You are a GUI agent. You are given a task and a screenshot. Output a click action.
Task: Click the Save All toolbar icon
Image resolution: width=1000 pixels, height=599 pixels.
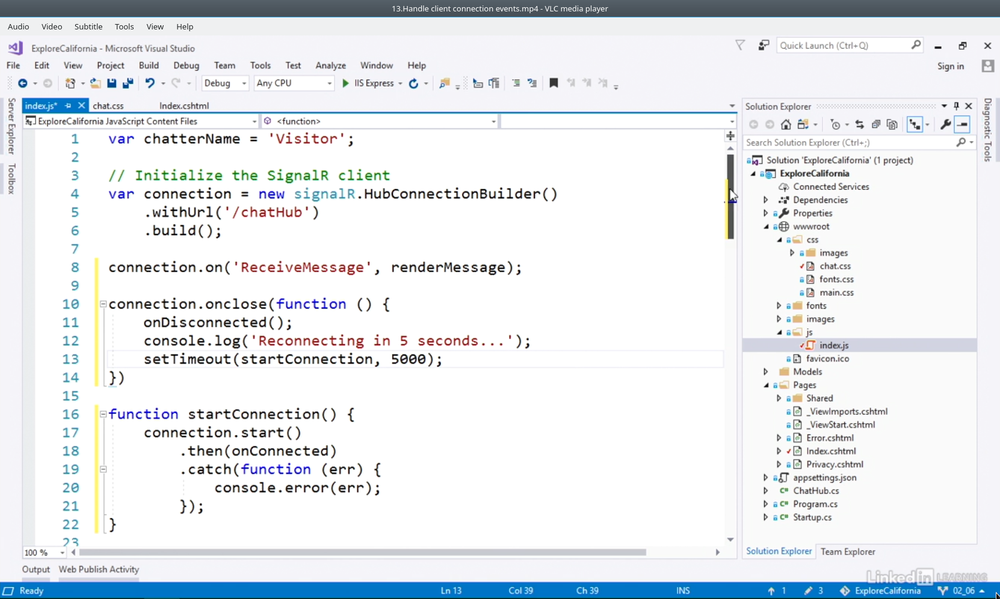128,84
